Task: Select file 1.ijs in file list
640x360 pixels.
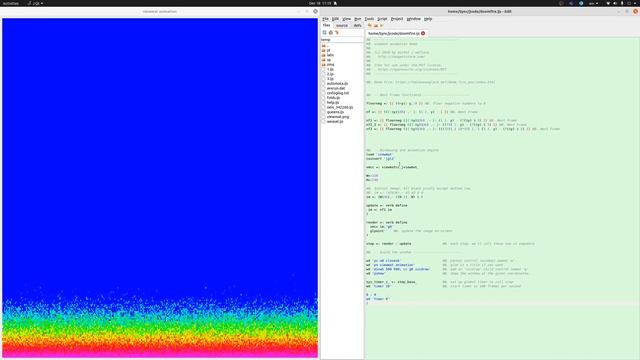Action: click(x=328, y=69)
